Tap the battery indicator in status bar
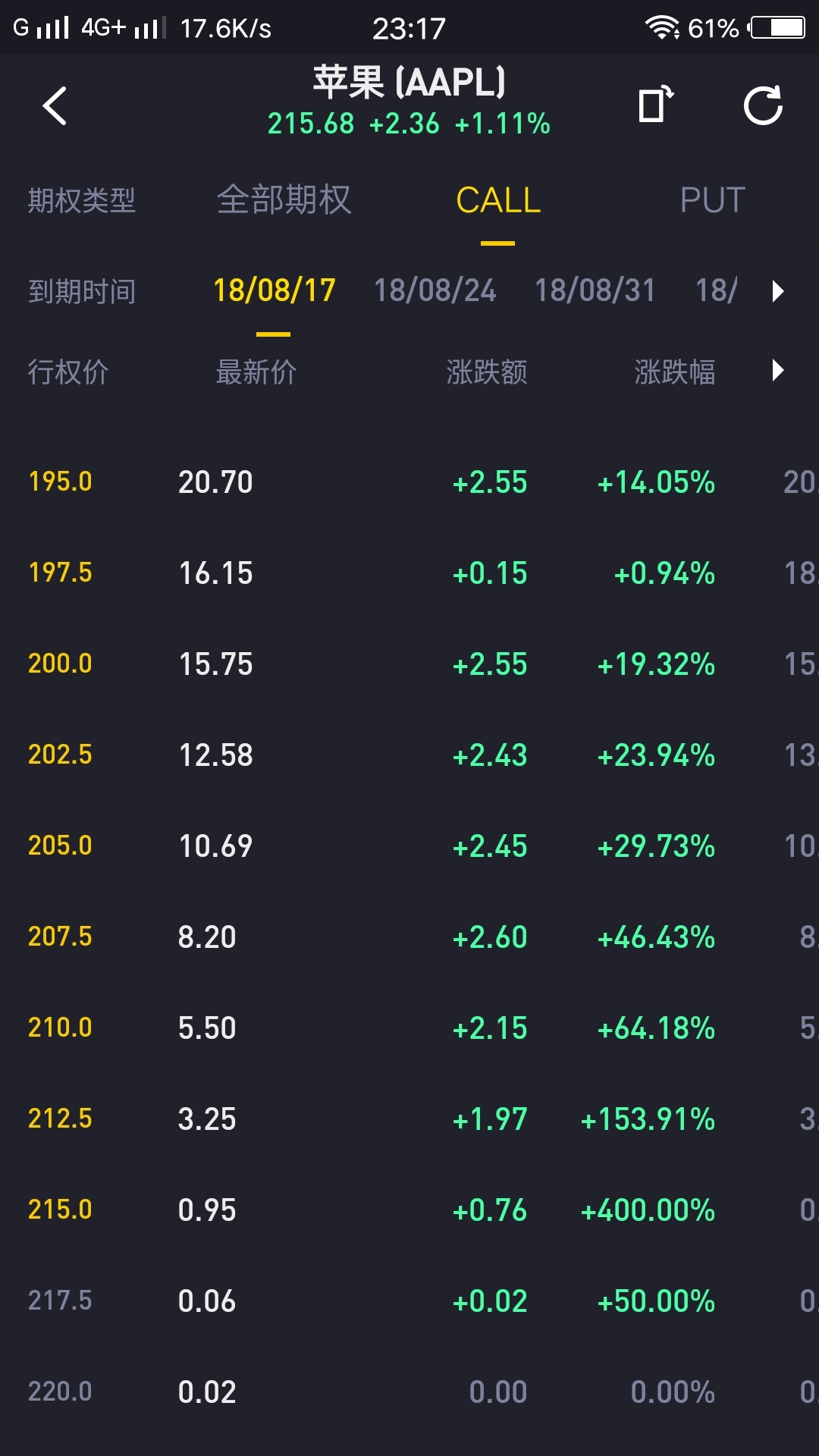This screenshot has height=1456, width=819. click(777, 28)
